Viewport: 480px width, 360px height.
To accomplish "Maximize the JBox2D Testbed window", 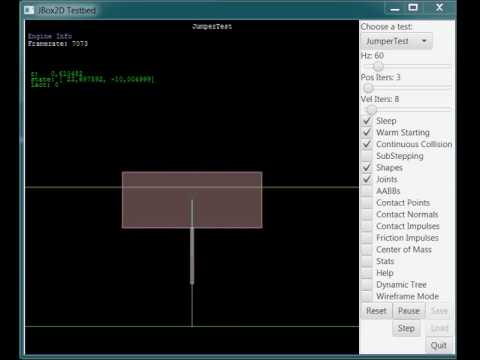I will point(413,8).
